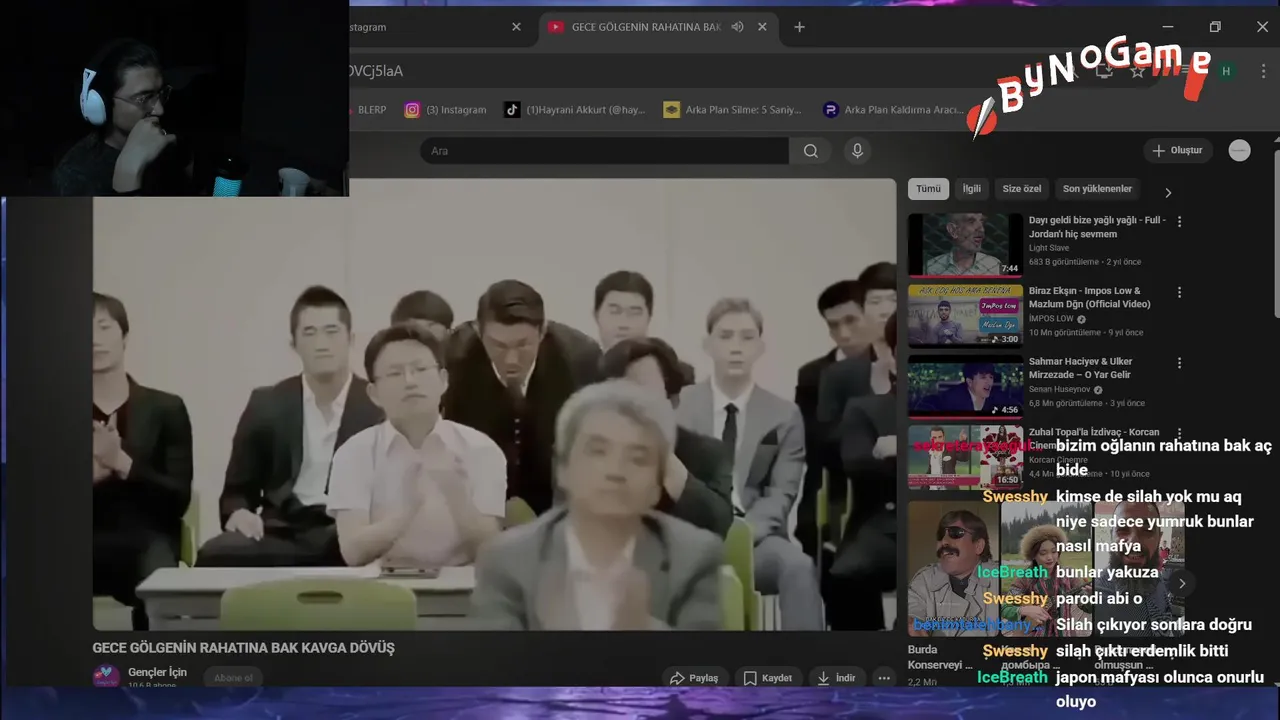Click the Kaydet save button
The height and width of the screenshot is (720, 1280).
(x=768, y=678)
